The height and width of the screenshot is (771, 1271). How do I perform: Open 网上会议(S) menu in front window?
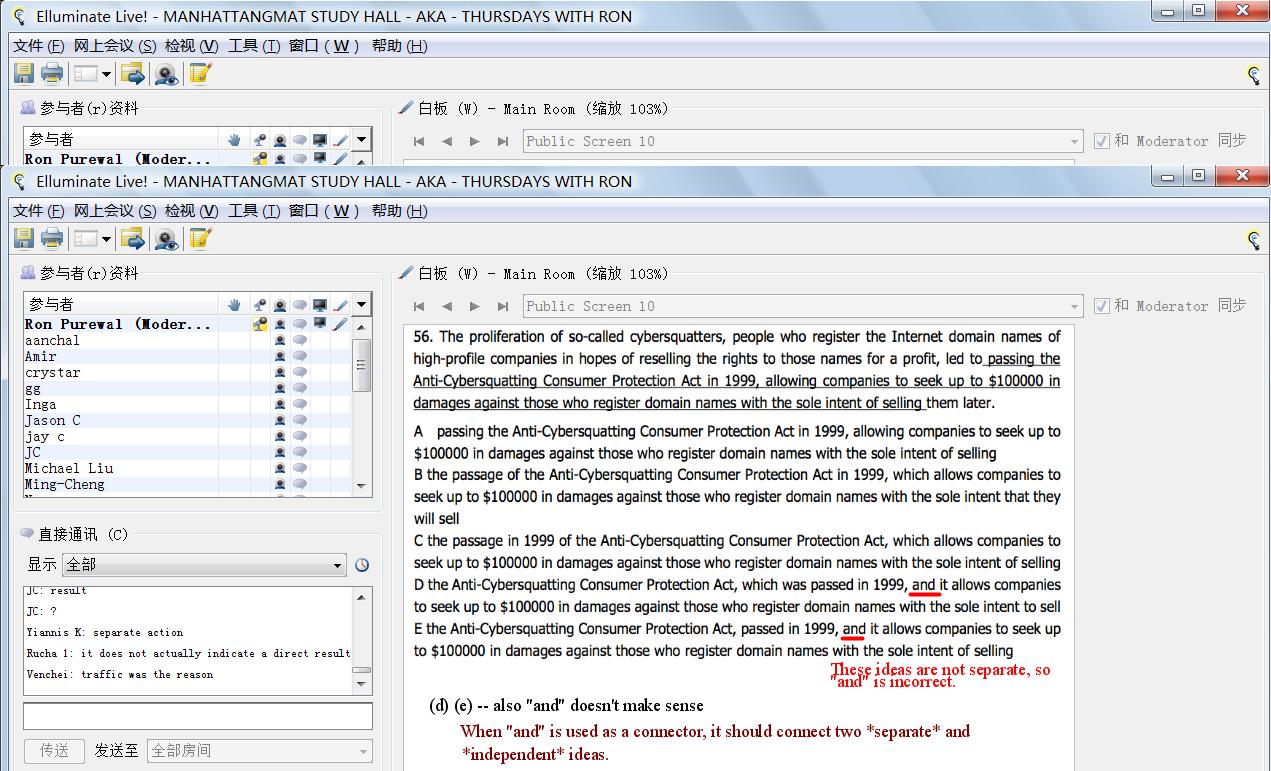(115, 210)
